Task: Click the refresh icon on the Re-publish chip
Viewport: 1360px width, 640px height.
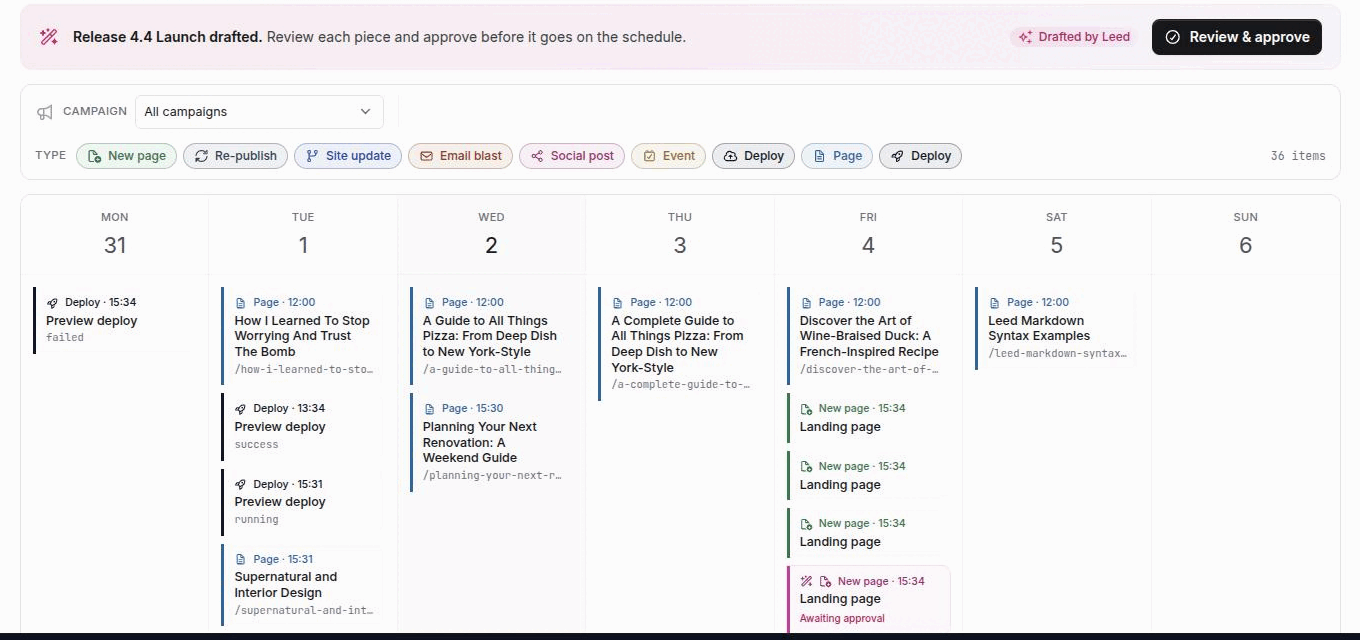Action: 201,156
